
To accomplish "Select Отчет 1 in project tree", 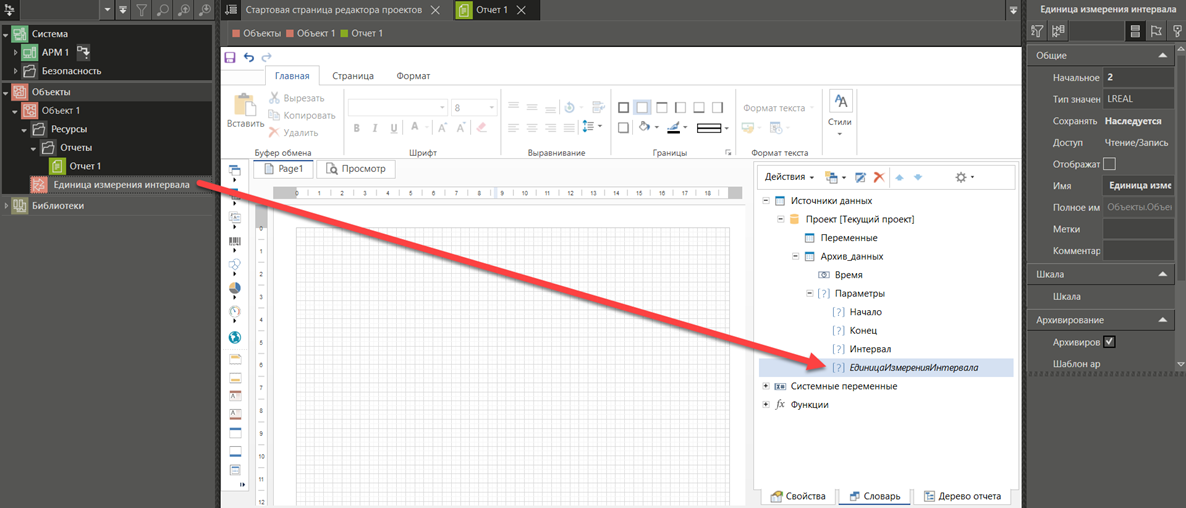I will (x=85, y=166).
